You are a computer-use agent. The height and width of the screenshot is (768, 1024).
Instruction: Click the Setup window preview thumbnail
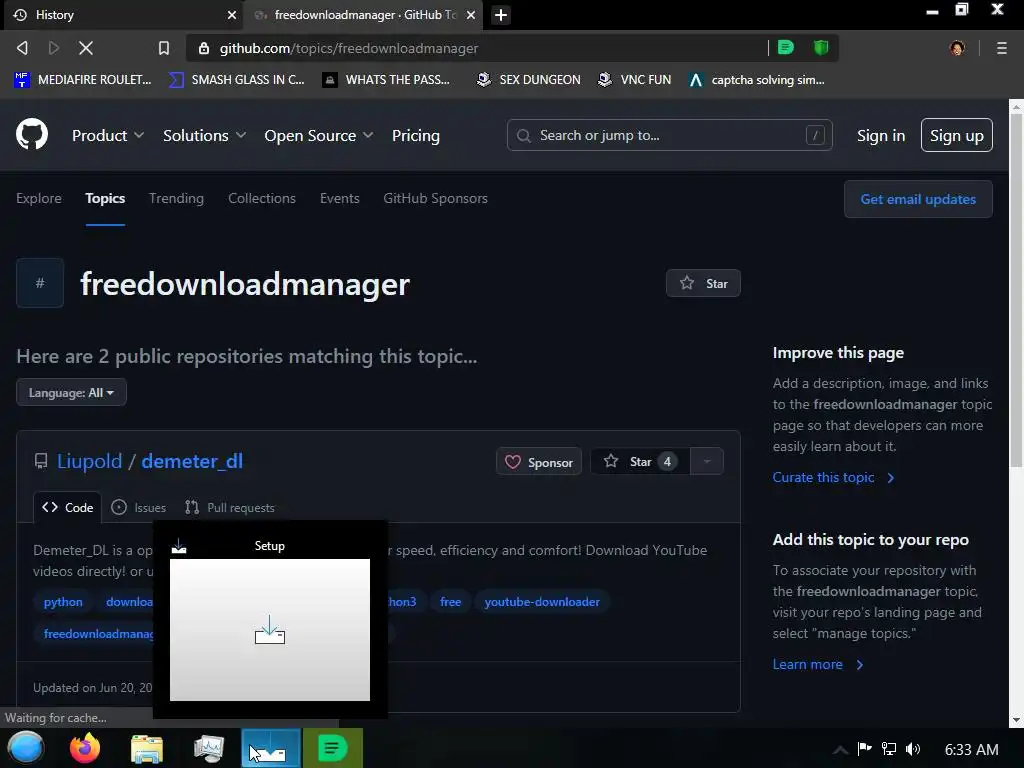coord(270,630)
